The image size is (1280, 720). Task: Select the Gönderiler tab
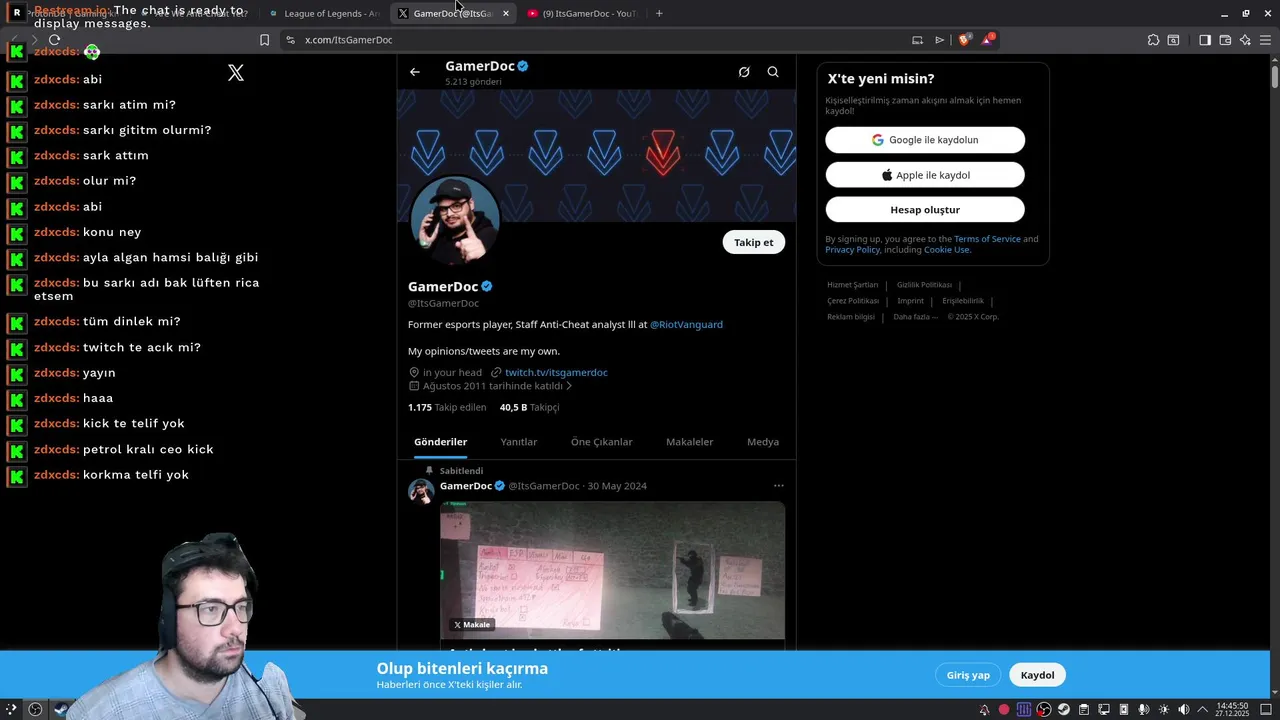[440, 442]
